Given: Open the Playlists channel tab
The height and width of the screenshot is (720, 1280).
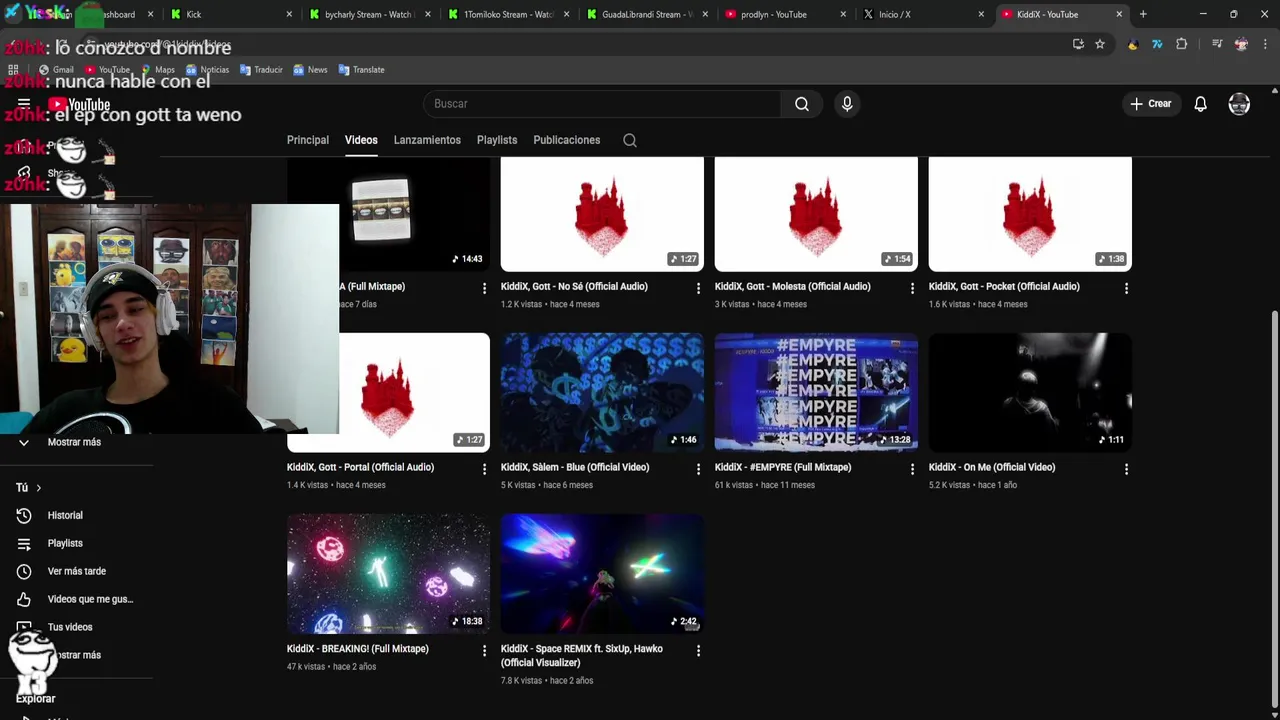Looking at the screenshot, I should pos(497,140).
